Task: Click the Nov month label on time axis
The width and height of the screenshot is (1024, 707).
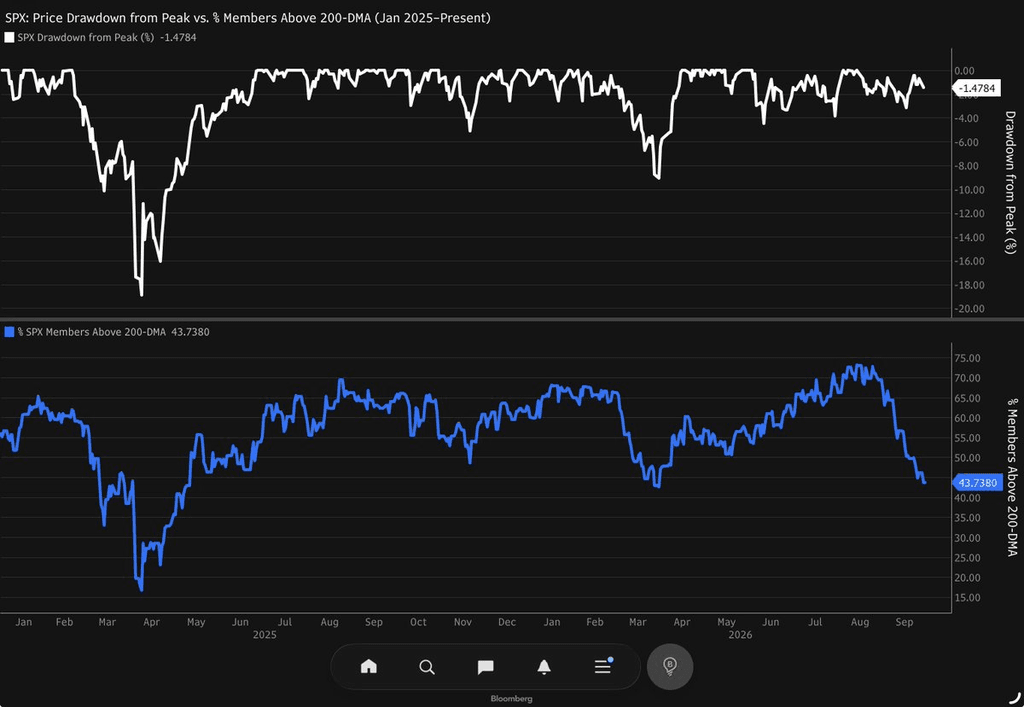Action: (463, 622)
